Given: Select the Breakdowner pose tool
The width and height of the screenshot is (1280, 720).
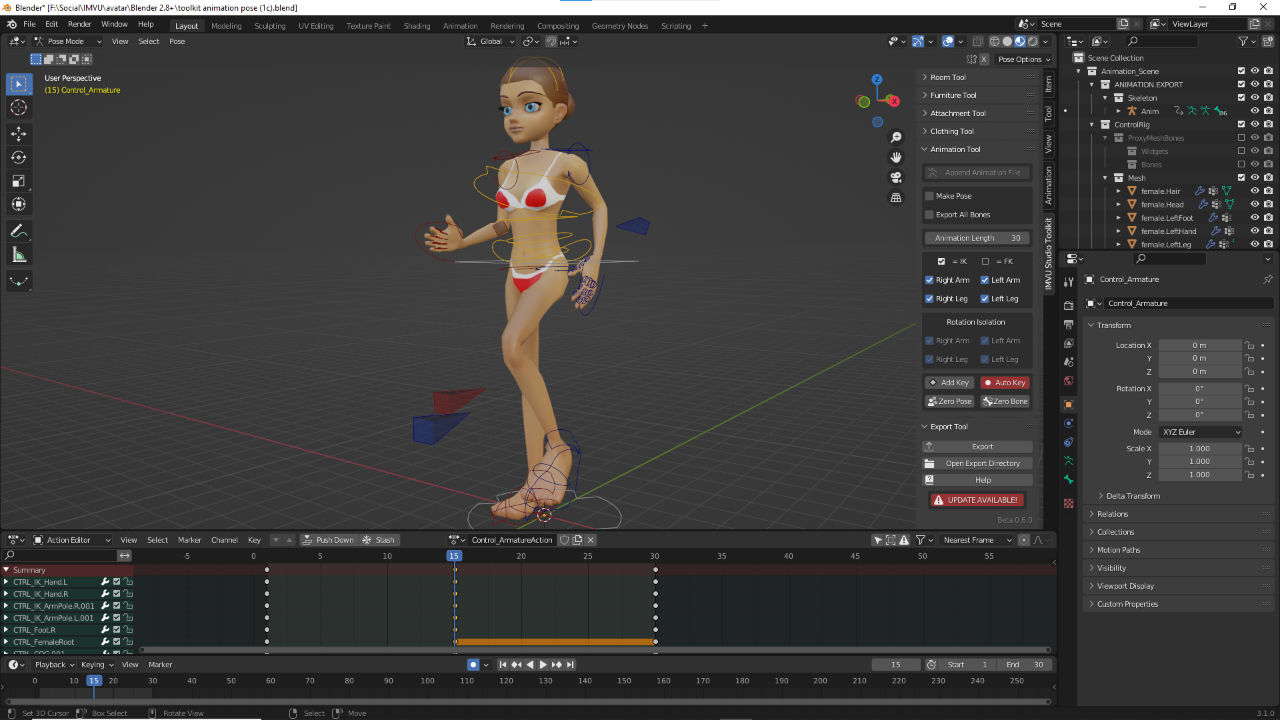Looking at the screenshot, I should [19, 282].
